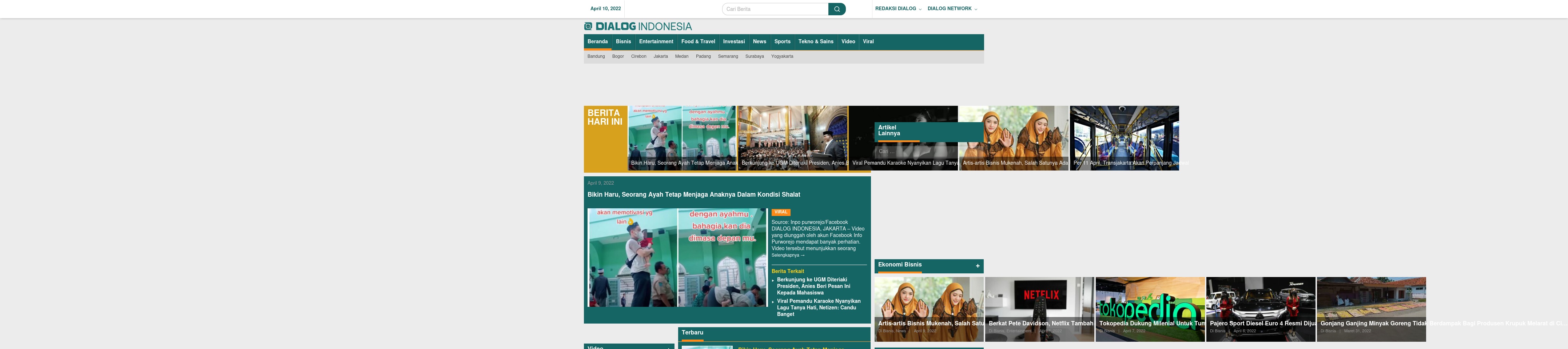The image size is (1568, 349).
Task: Open the Investasi menu section
Action: coord(733,42)
